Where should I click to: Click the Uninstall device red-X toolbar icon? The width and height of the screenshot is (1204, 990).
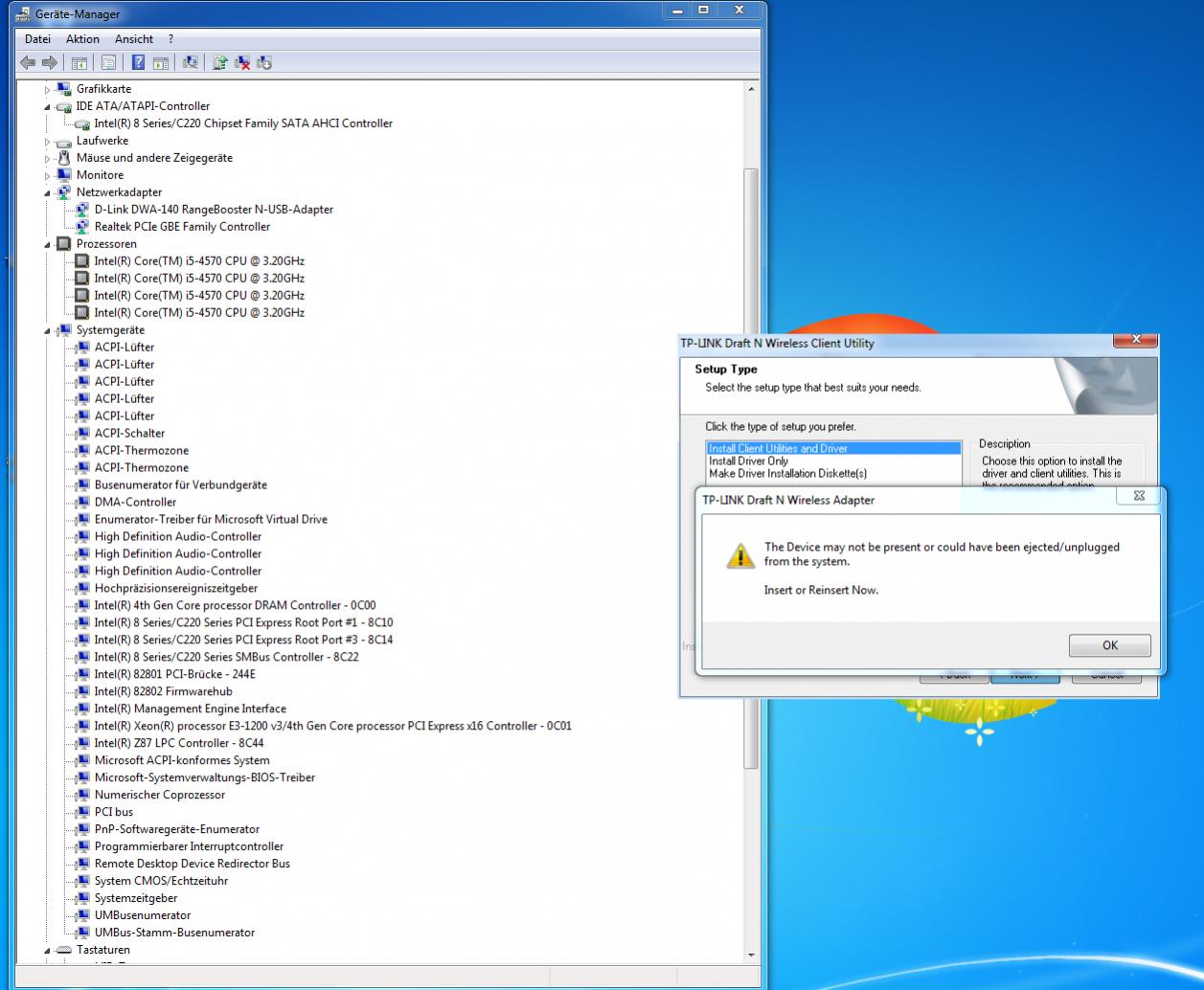[x=242, y=63]
